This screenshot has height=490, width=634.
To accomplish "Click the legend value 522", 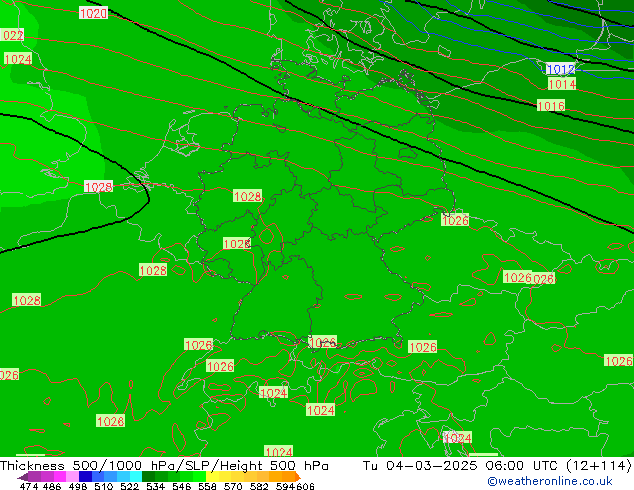I will [129, 486].
